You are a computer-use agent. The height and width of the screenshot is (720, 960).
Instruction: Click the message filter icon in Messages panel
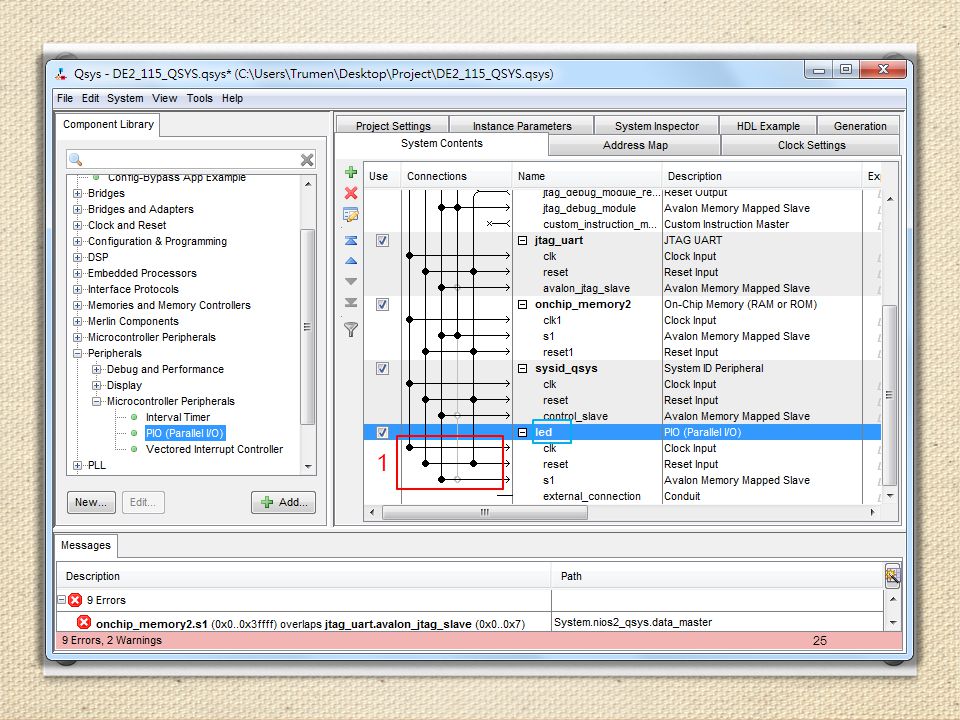(892, 576)
